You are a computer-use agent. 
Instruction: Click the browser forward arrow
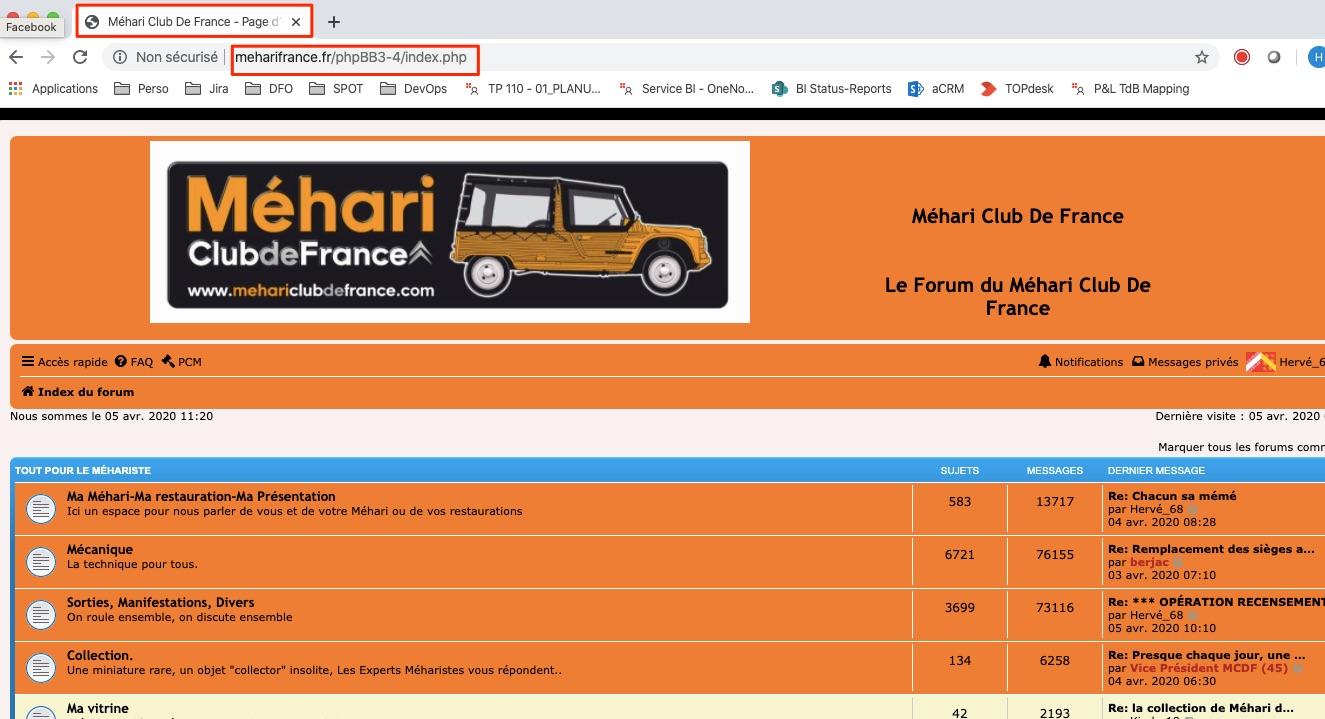(47, 58)
